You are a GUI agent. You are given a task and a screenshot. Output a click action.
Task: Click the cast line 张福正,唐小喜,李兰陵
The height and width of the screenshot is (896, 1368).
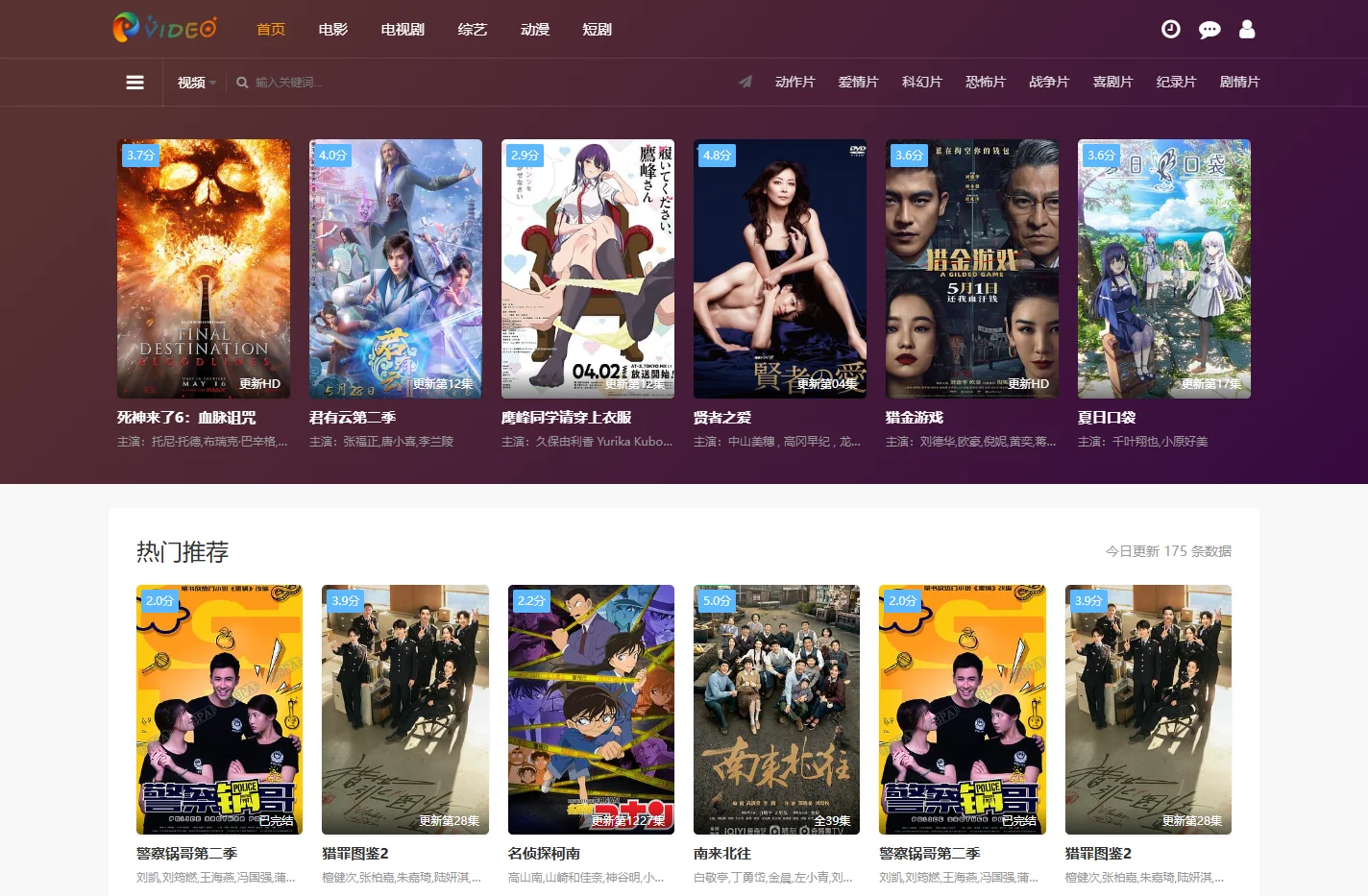pos(381,442)
